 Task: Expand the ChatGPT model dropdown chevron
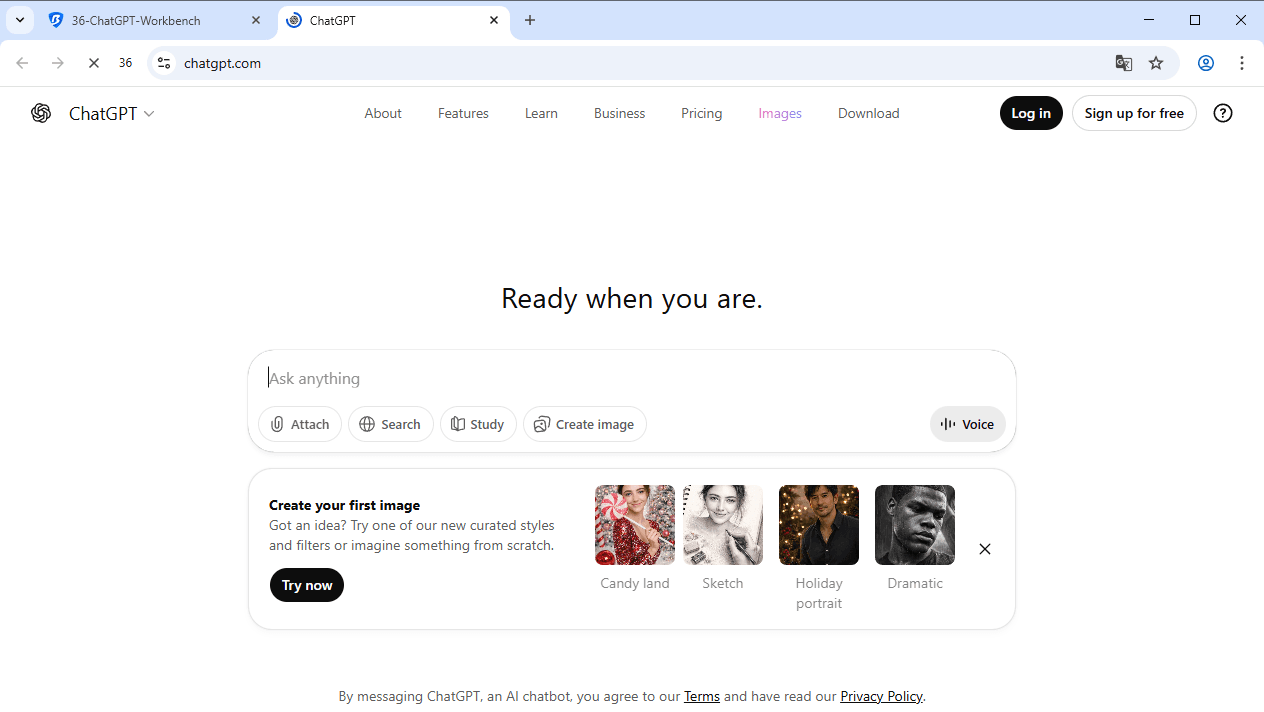click(x=150, y=113)
